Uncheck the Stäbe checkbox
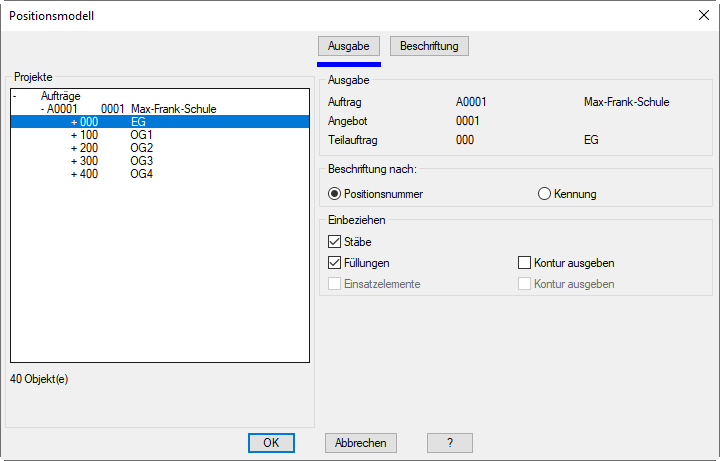 pos(335,241)
